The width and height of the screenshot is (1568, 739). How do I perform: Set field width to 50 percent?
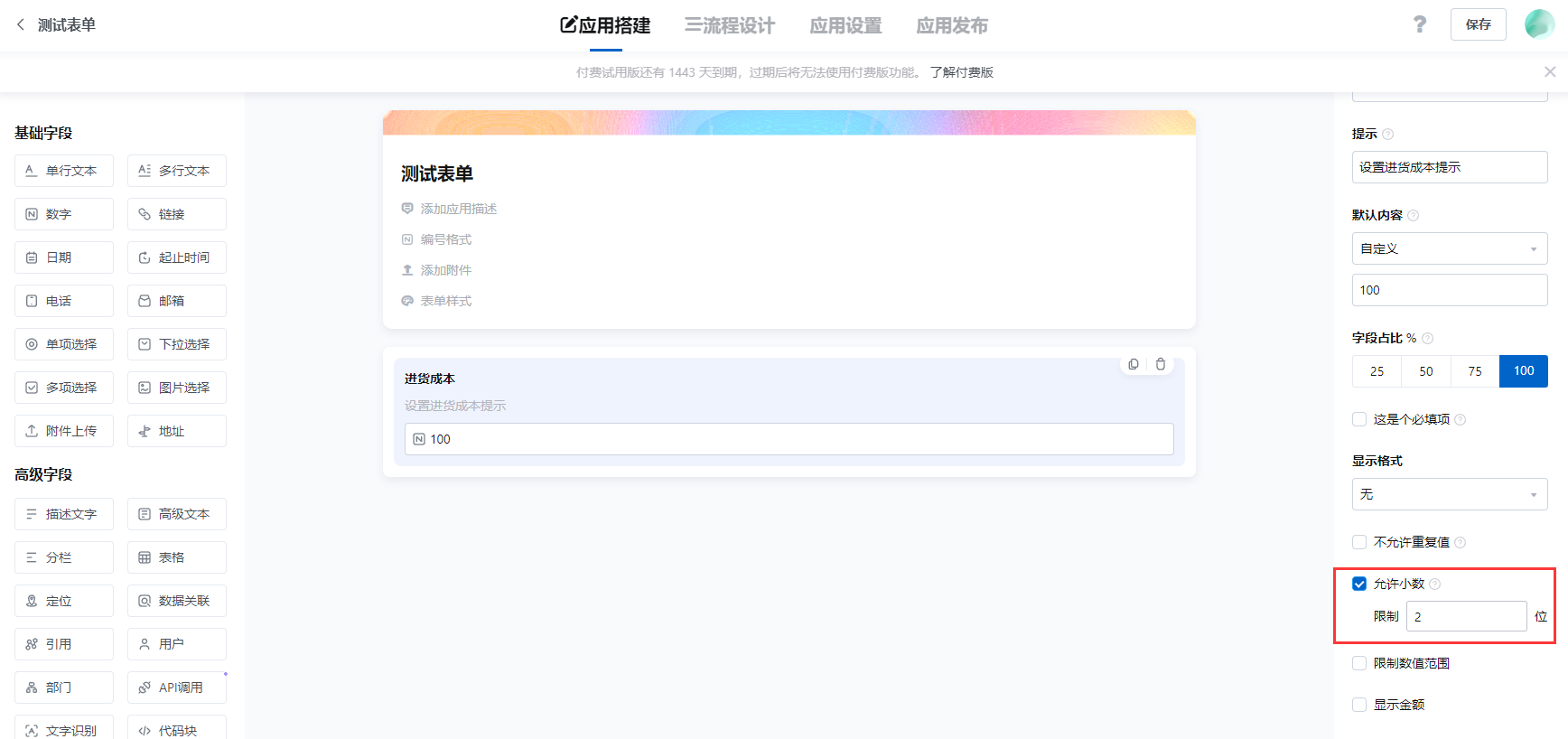point(1426,371)
